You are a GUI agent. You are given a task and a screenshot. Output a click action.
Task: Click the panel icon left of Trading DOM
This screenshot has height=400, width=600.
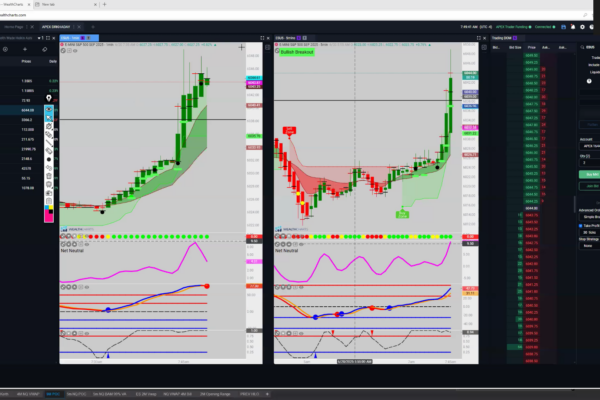pos(484,47)
